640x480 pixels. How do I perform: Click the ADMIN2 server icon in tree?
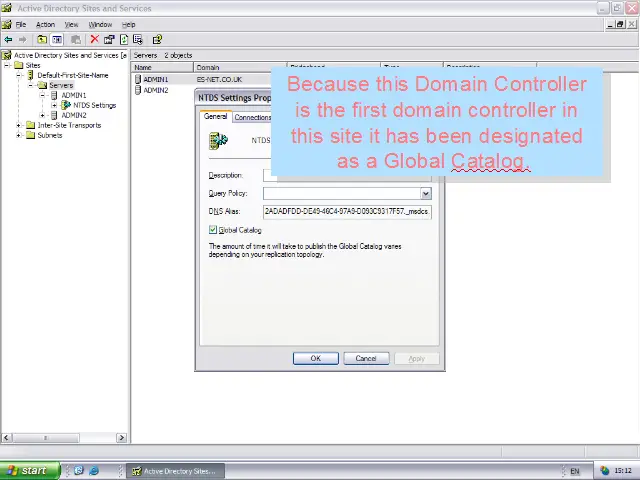click(x=54, y=115)
